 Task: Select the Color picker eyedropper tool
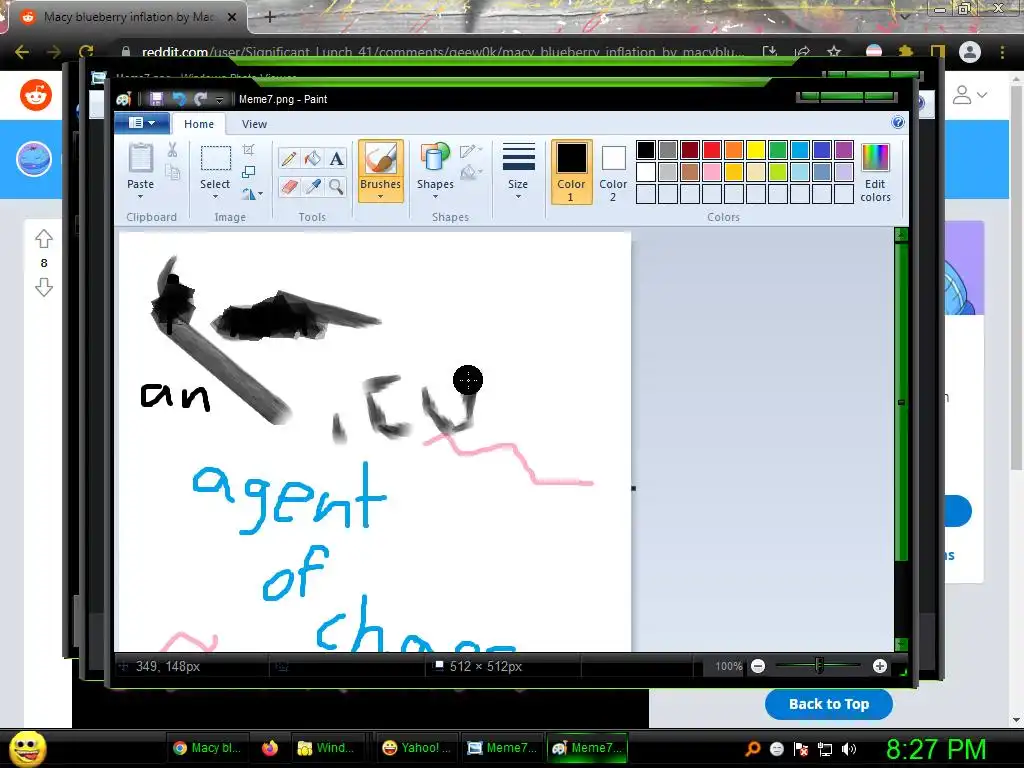[312, 187]
